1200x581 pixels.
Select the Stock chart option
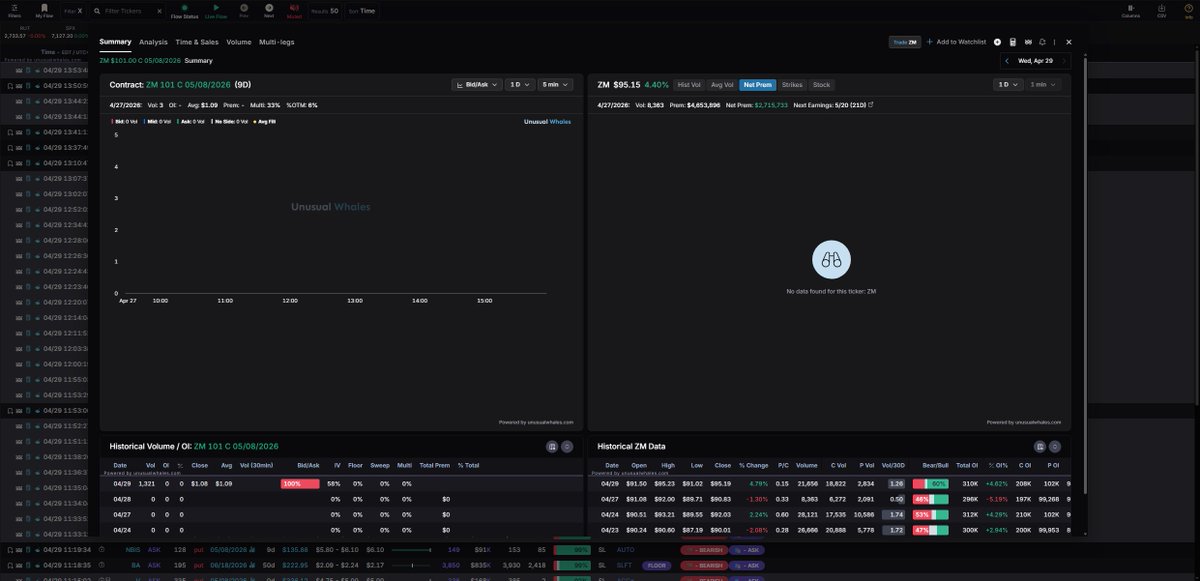[x=821, y=85]
